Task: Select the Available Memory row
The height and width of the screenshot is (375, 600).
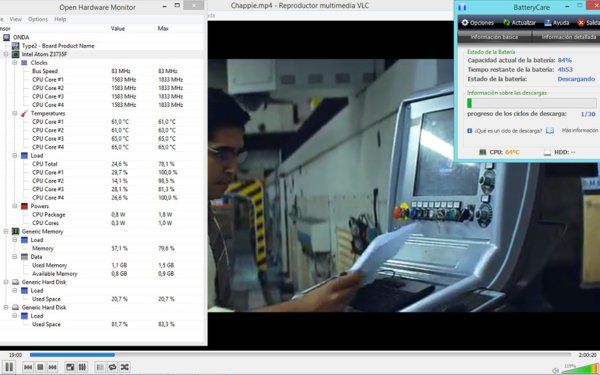Action: point(103,274)
